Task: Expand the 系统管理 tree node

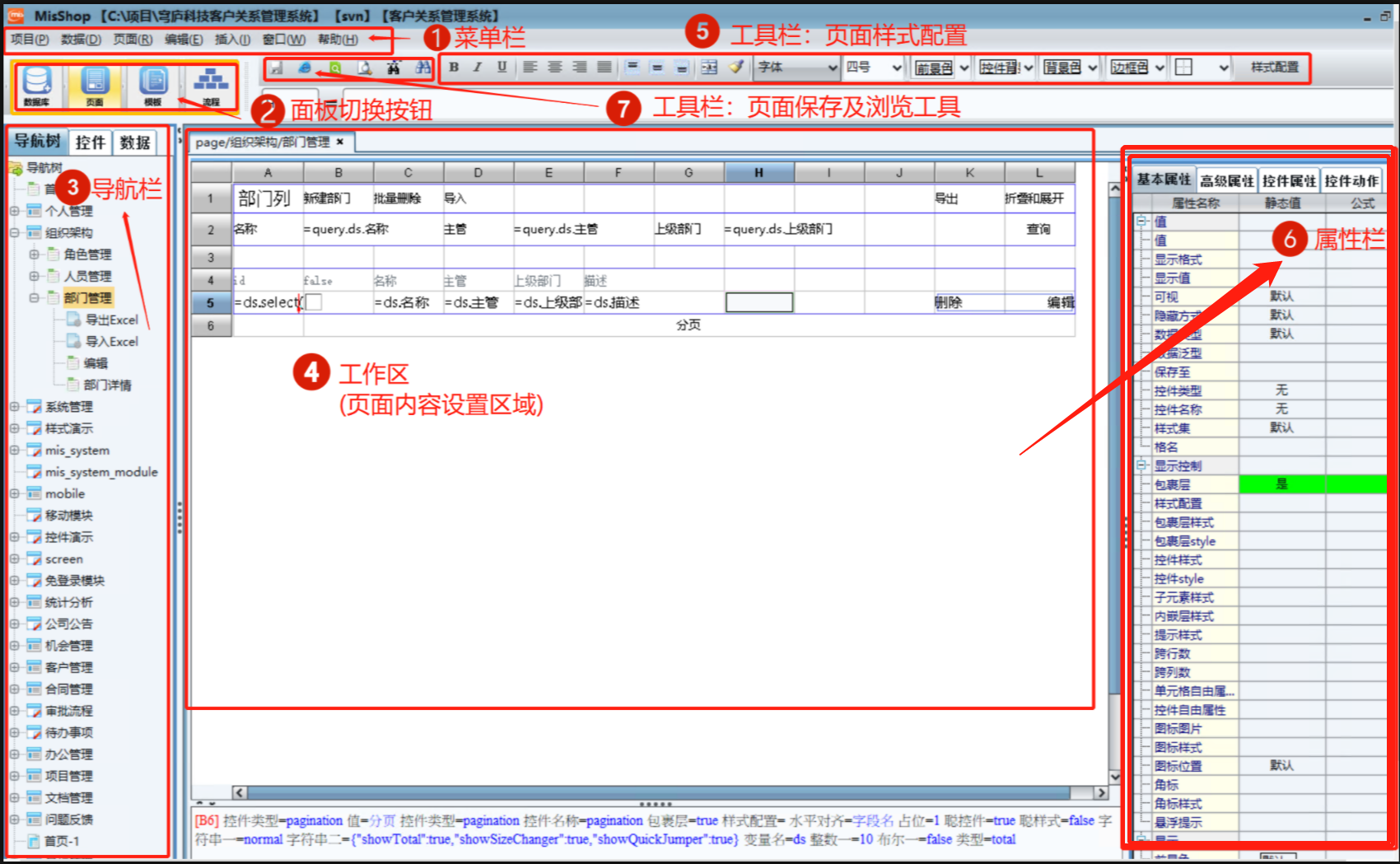Action: click(15, 406)
